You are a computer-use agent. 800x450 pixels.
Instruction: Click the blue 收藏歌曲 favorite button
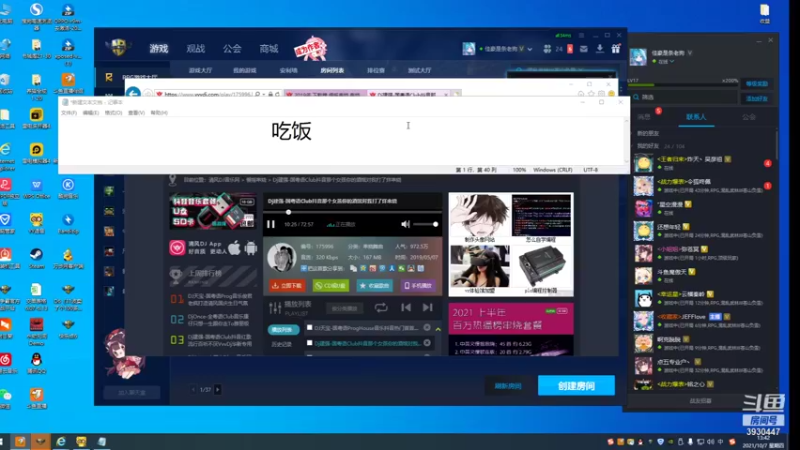pyautogui.click(x=374, y=286)
